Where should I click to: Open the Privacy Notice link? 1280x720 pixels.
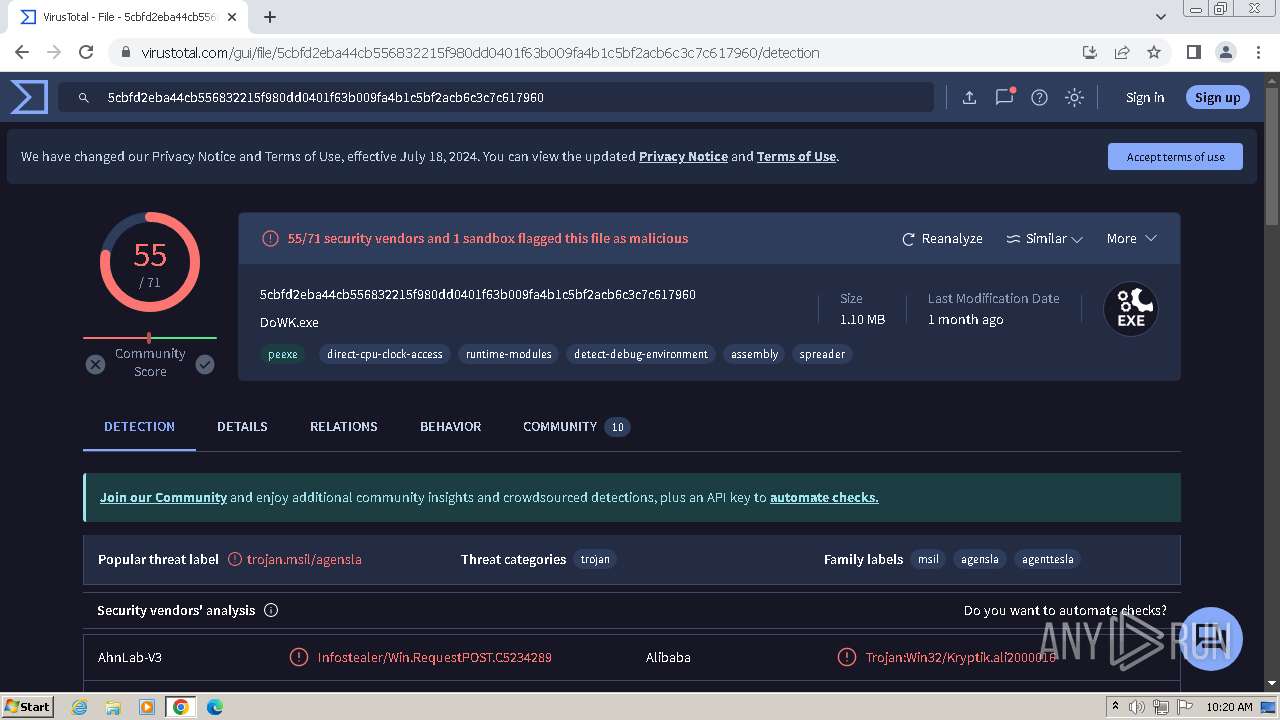pyautogui.click(x=683, y=157)
